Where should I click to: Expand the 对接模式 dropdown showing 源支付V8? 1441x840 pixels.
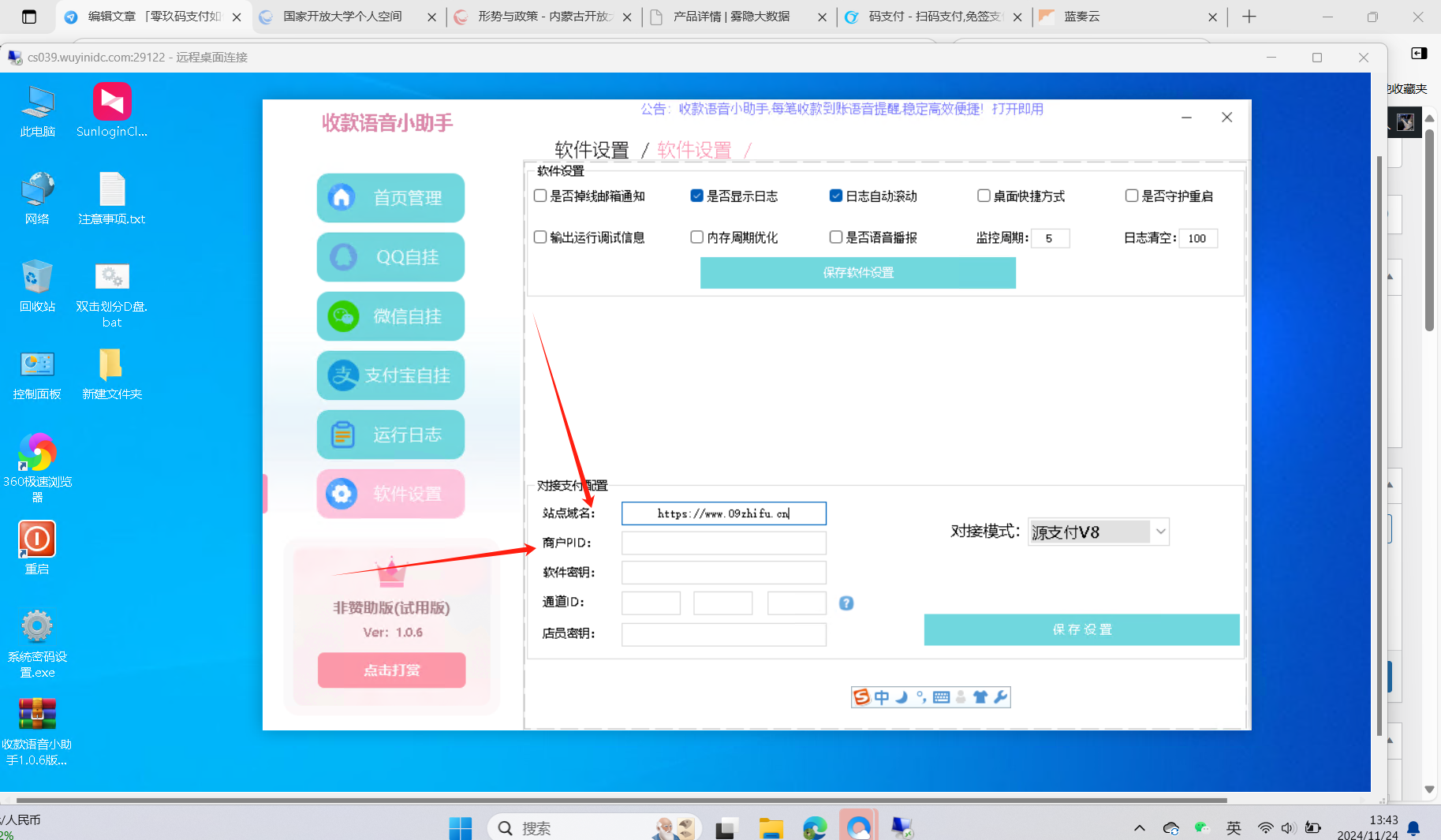pyautogui.click(x=1159, y=532)
